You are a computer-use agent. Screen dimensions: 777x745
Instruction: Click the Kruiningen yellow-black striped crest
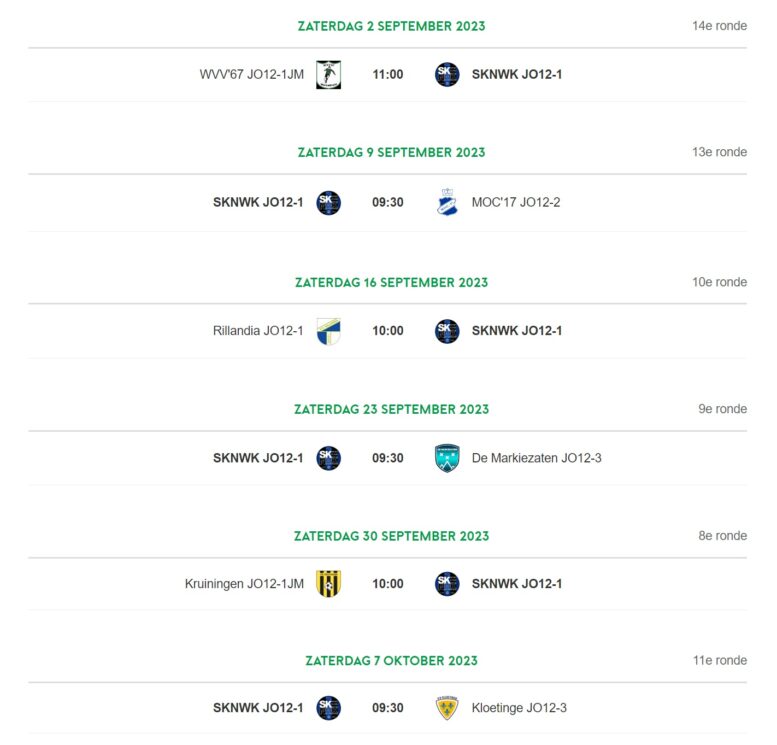click(329, 584)
